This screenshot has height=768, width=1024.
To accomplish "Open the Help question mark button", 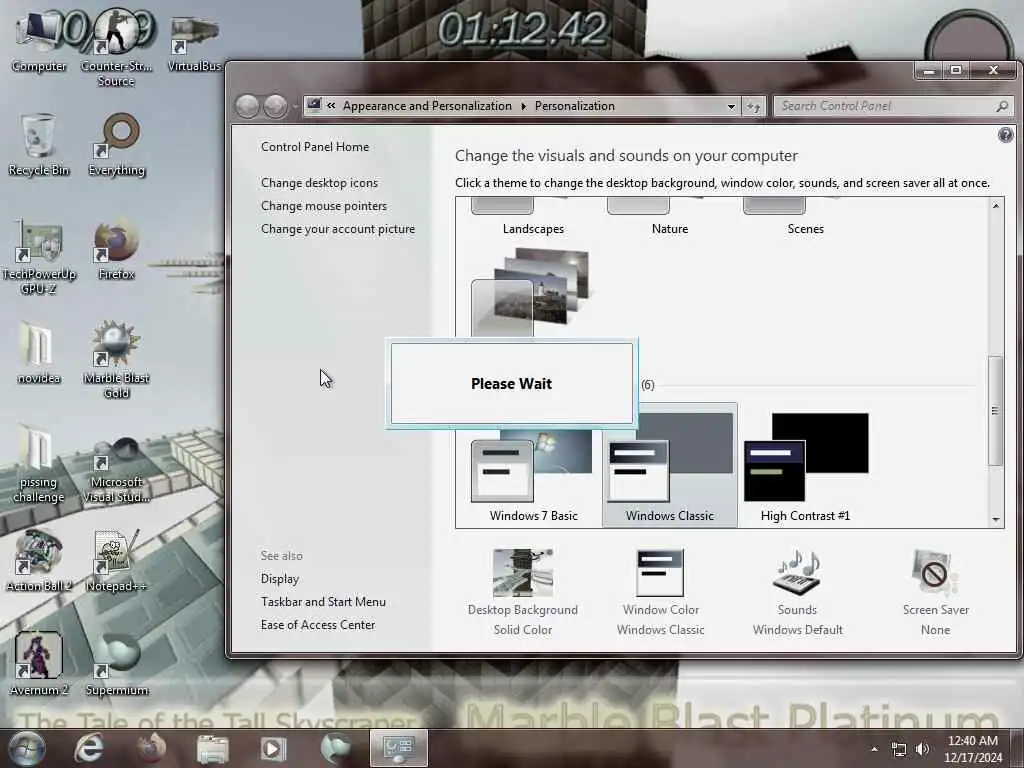I will pyautogui.click(x=1005, y=135).
